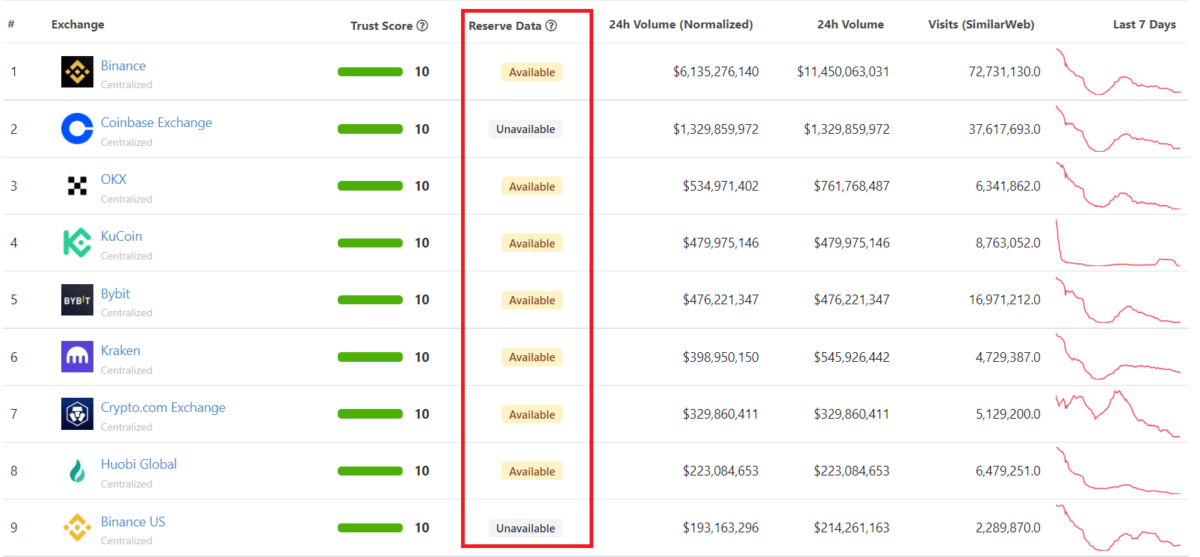Open the OKX exchange link
The image size is (1200, 557).
[x=114, y=180]
